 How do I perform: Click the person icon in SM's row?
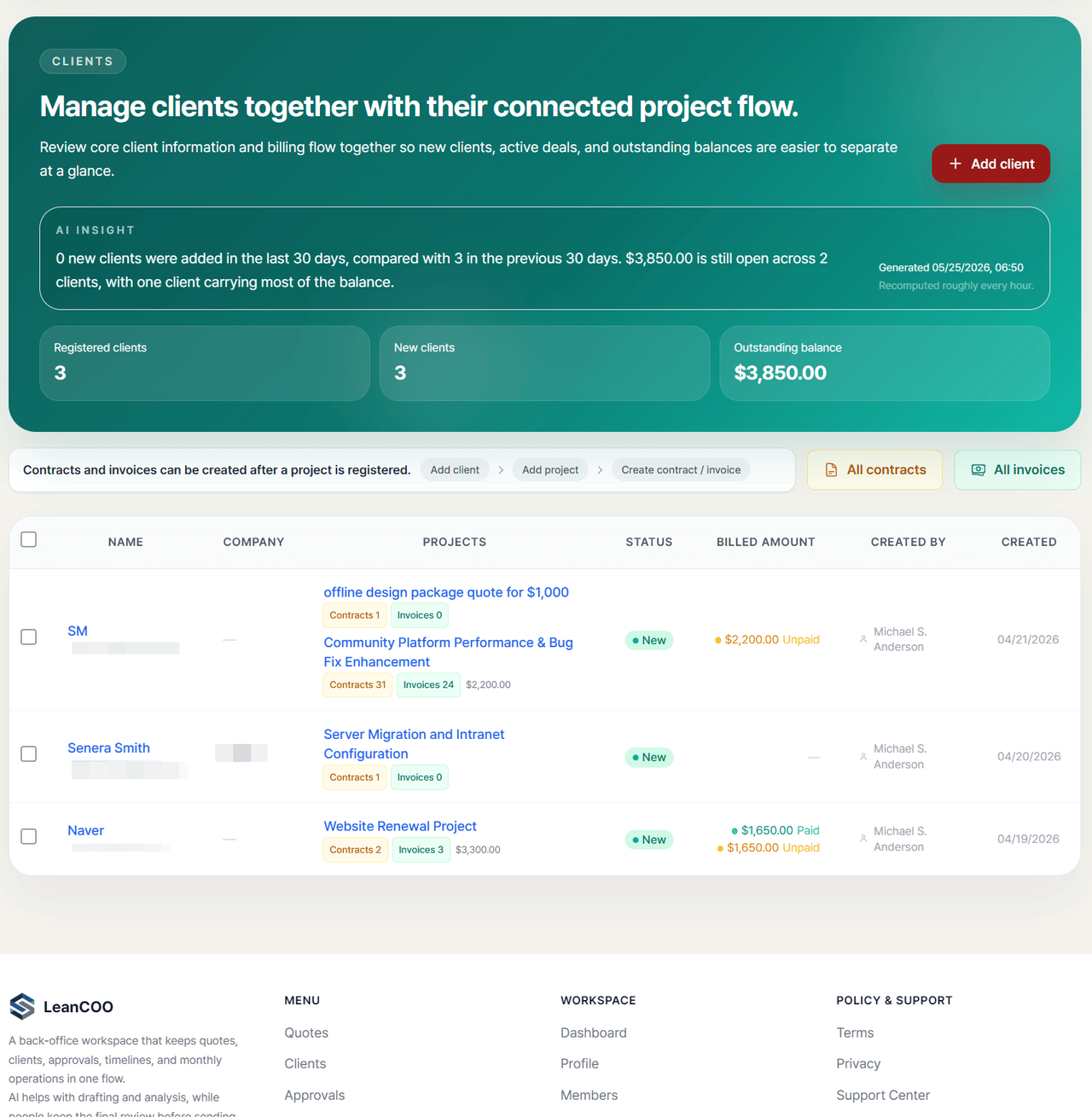(x=863, y=639)
